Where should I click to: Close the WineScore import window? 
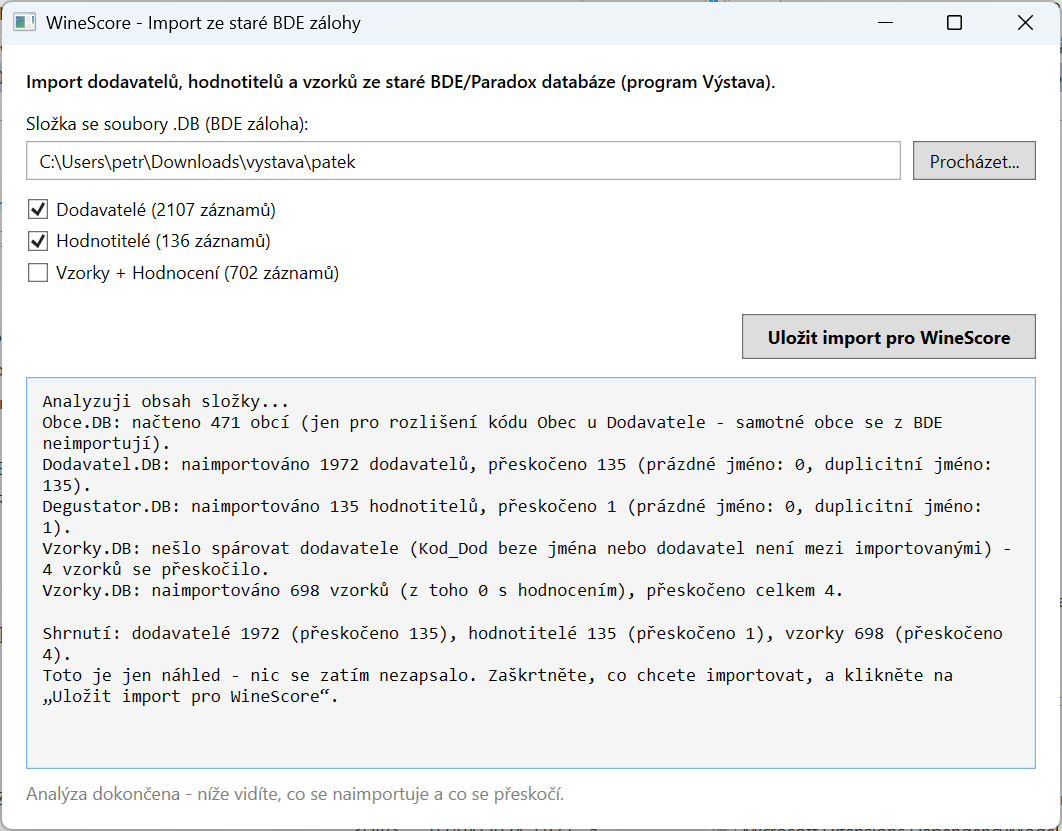point(1025,22)
